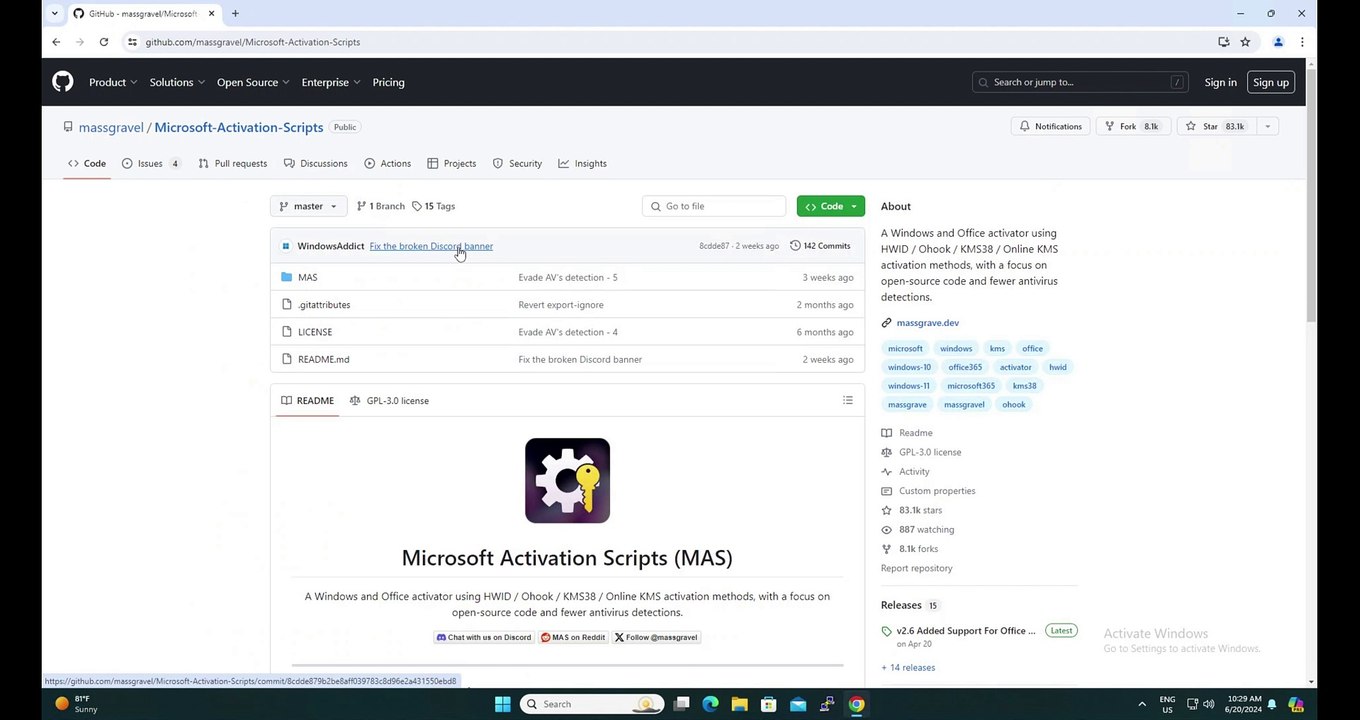Open the weather widget showing Sunny

click(77, 704)
